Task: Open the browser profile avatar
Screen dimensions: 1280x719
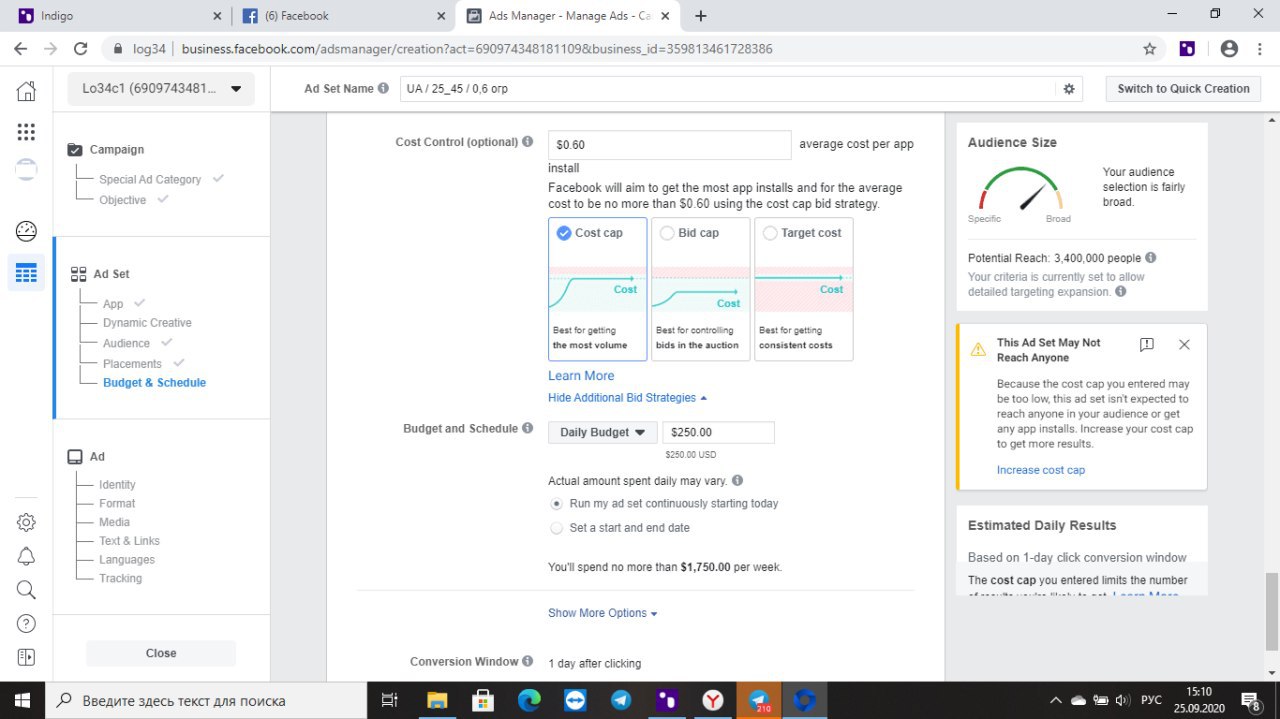Action: (x=1229, y=49)
